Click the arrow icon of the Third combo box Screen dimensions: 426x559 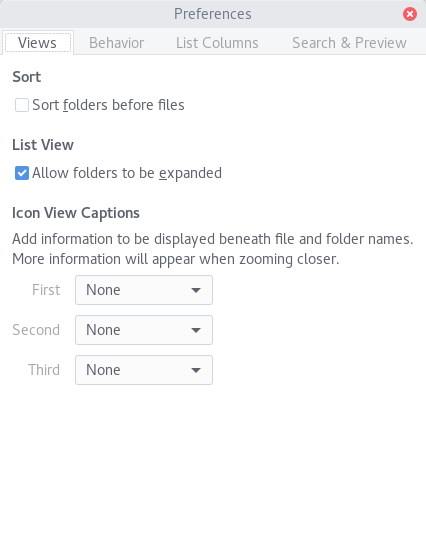click(196, 370)
